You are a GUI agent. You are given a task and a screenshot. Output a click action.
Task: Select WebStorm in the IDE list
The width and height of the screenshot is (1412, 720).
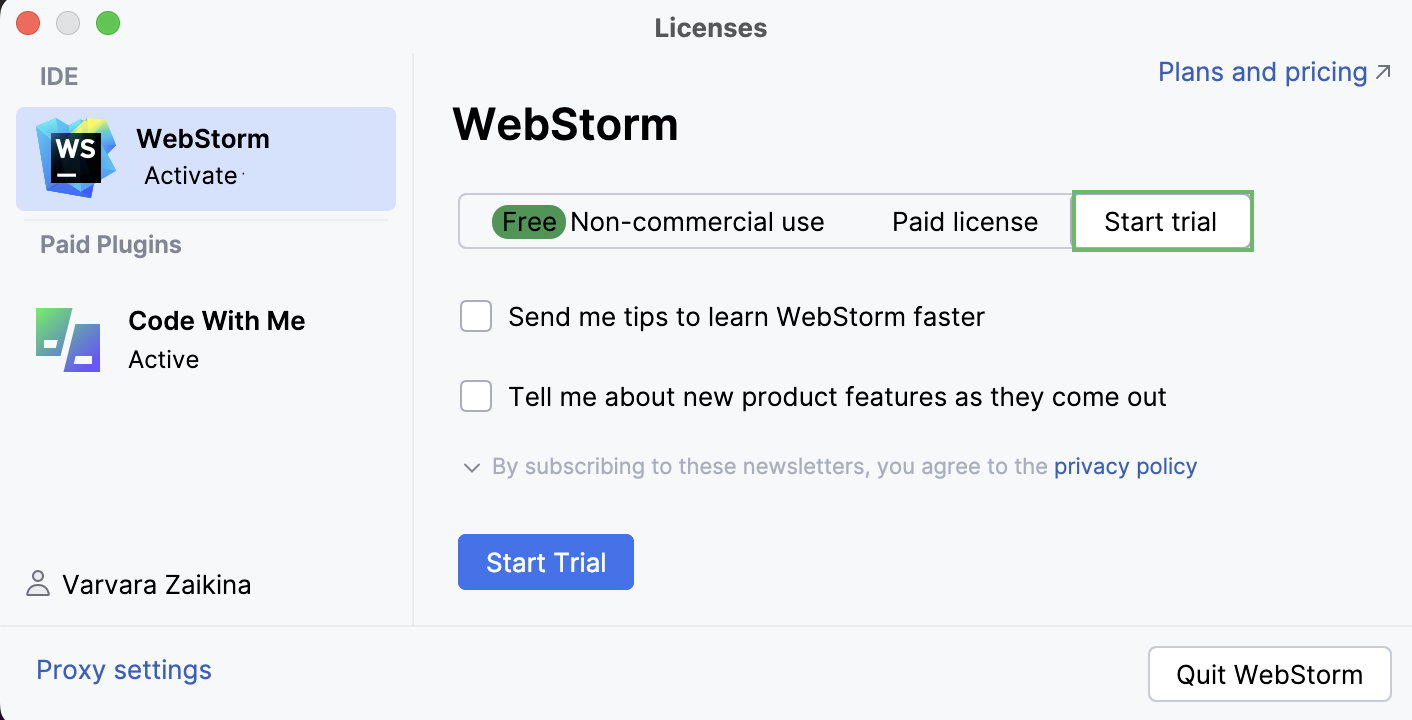click(x=205, y=158)
